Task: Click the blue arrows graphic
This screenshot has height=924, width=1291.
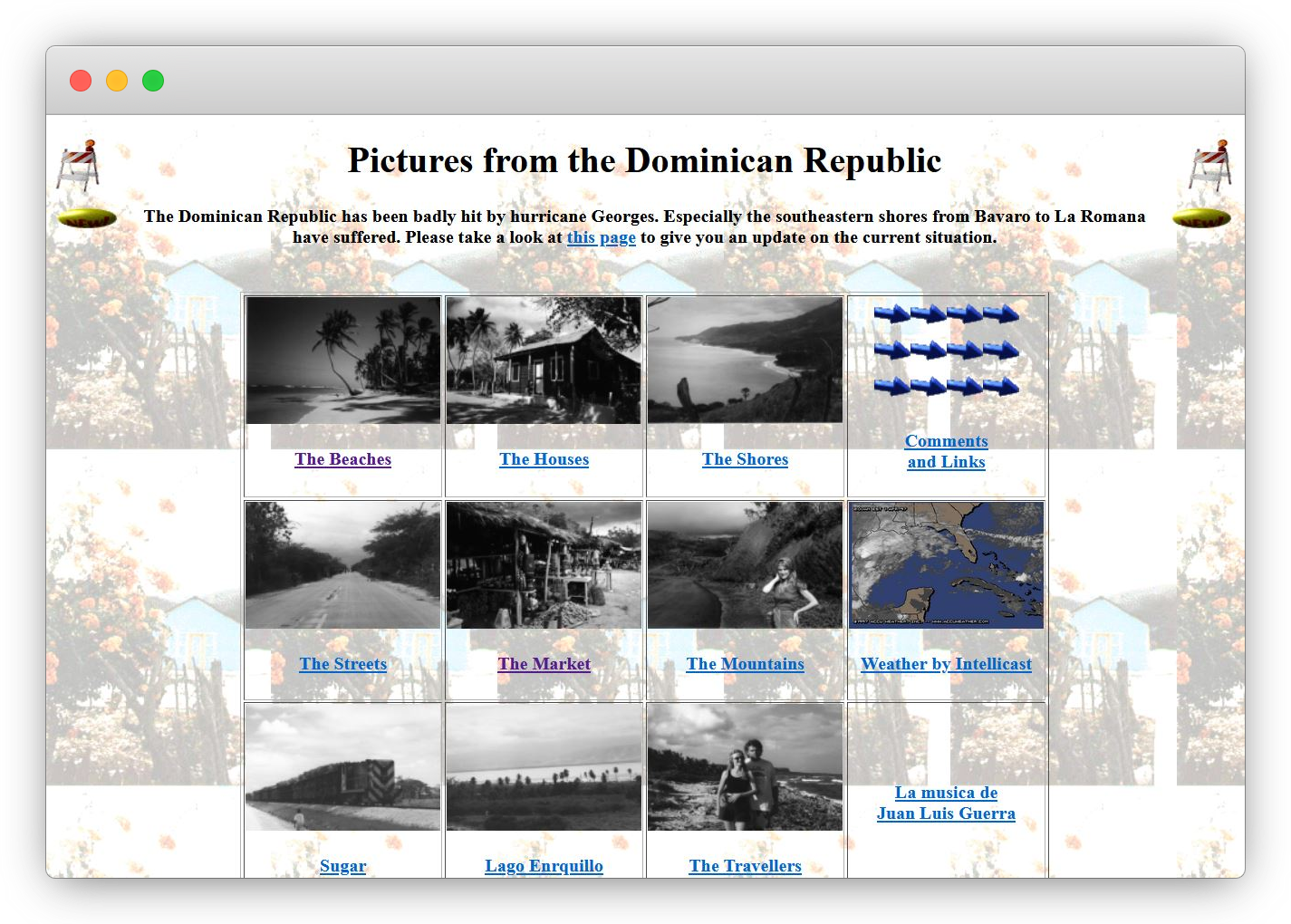Action: (946, 351)
